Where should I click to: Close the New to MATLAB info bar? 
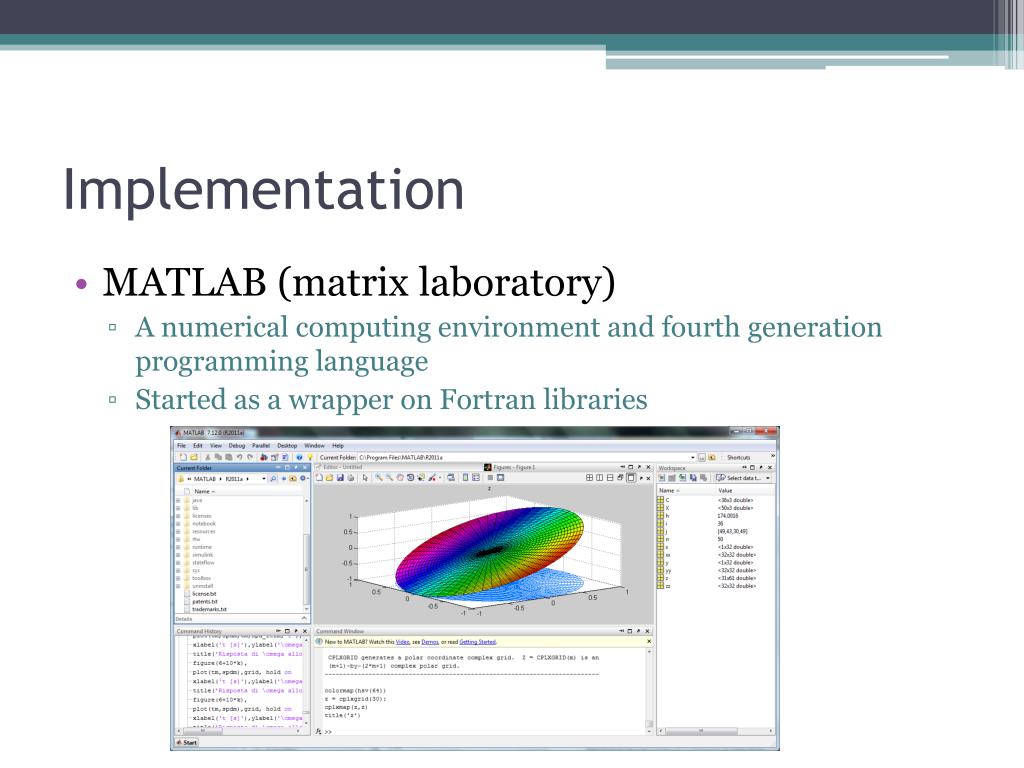tap(648, 641)
